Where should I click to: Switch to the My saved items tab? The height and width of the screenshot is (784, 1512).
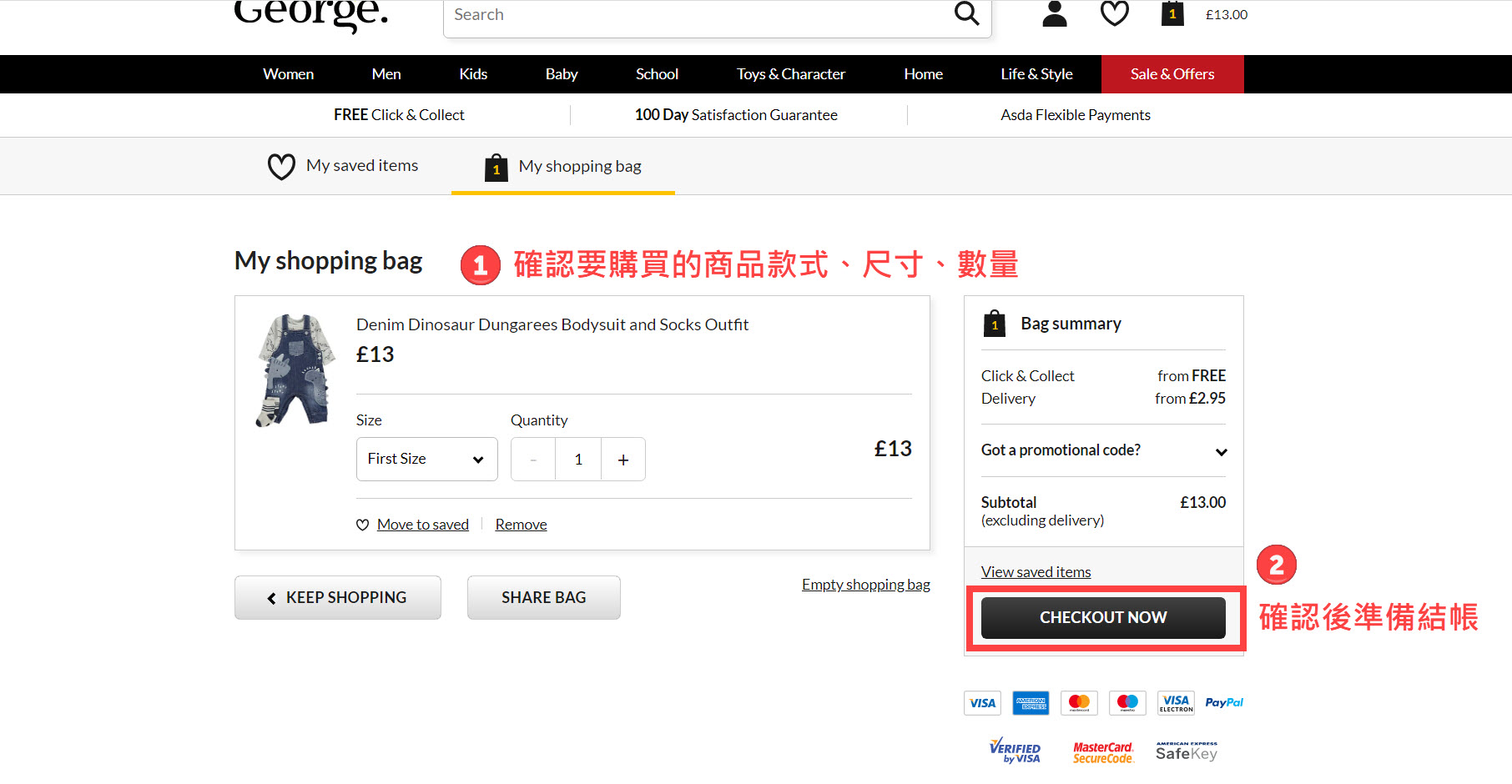click(361, 166)
